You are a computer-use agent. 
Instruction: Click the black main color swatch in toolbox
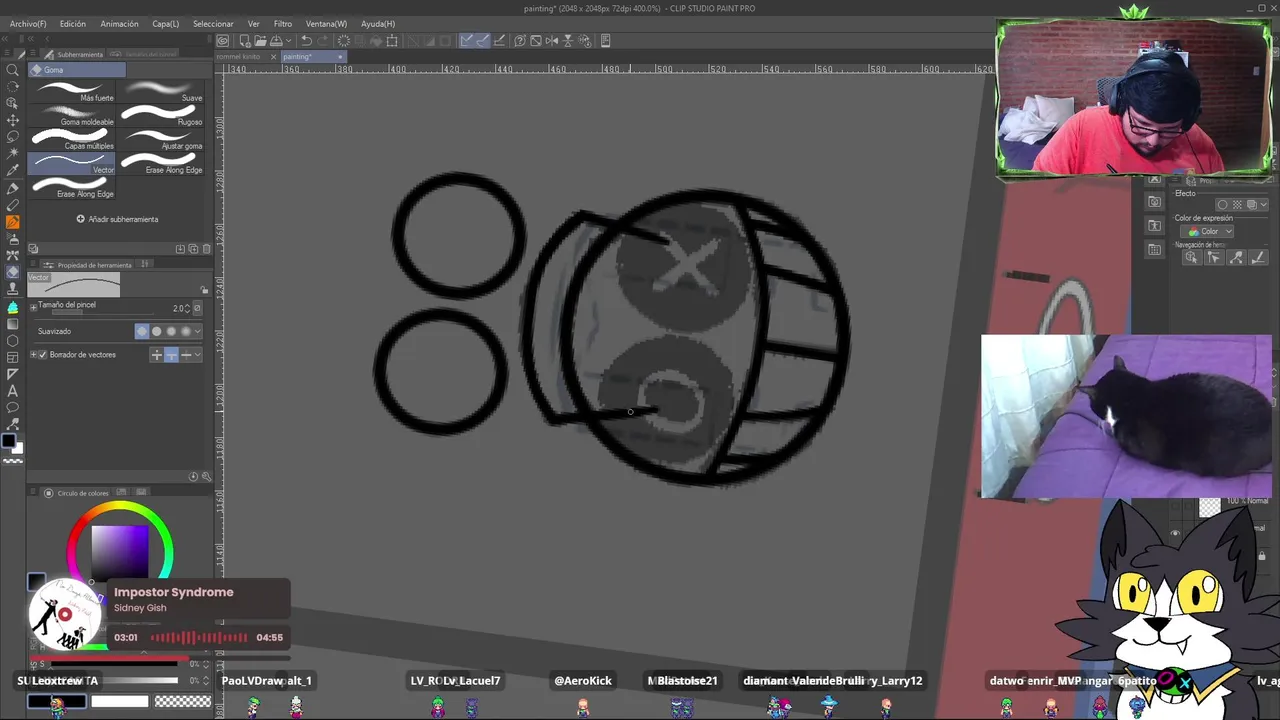tap(9, 441)
